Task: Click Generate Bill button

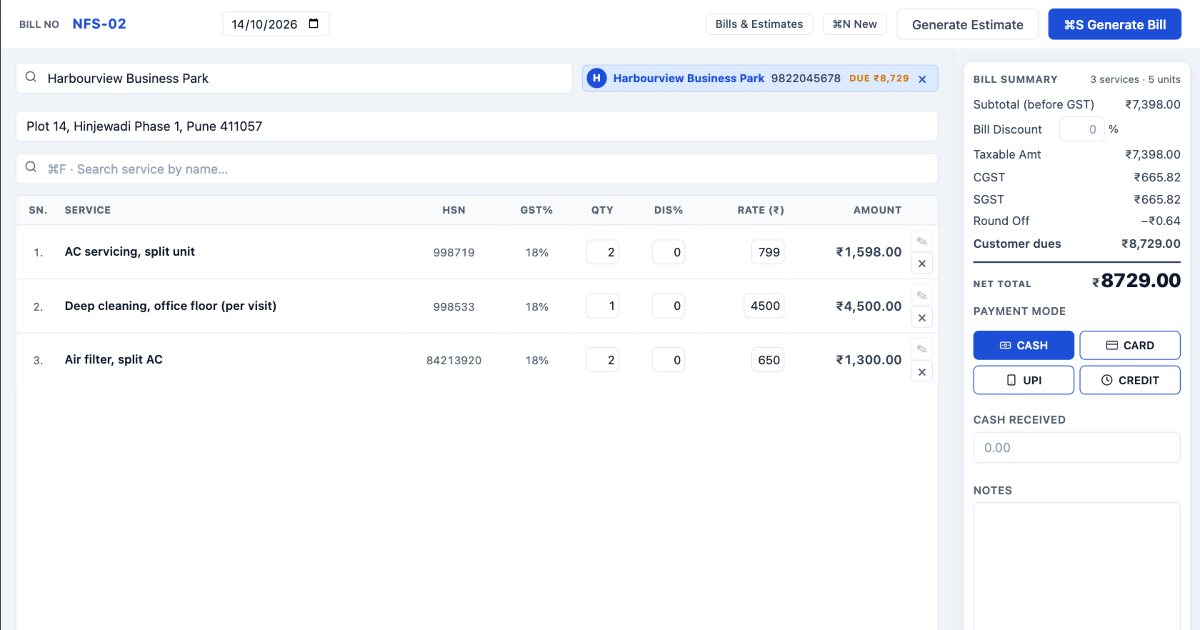Action: pyautogui.click(x=1115, y=24)
